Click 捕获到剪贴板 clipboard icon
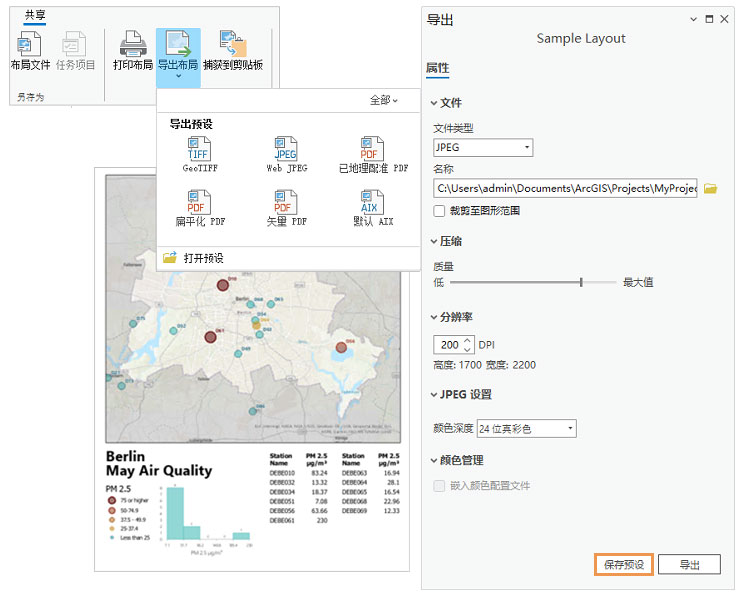The height and width of the screenshot is (594, 741). pyautogui.click(x=233, y=43)
